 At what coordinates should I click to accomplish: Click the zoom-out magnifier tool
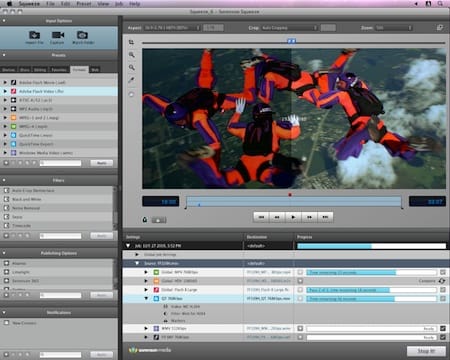132,67
